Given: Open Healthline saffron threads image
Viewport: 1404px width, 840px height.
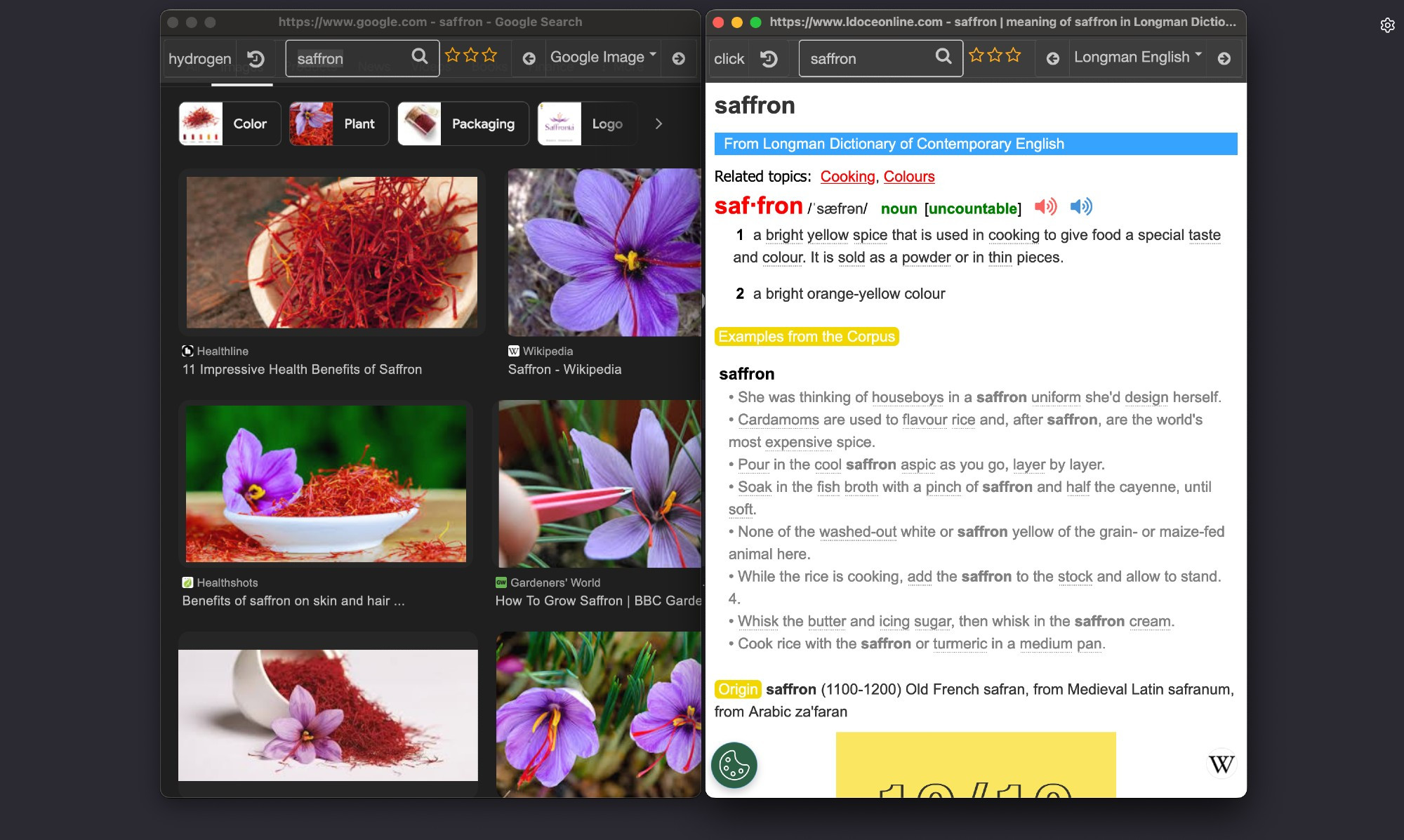Looking at the screenshot, I should point(332,252).
